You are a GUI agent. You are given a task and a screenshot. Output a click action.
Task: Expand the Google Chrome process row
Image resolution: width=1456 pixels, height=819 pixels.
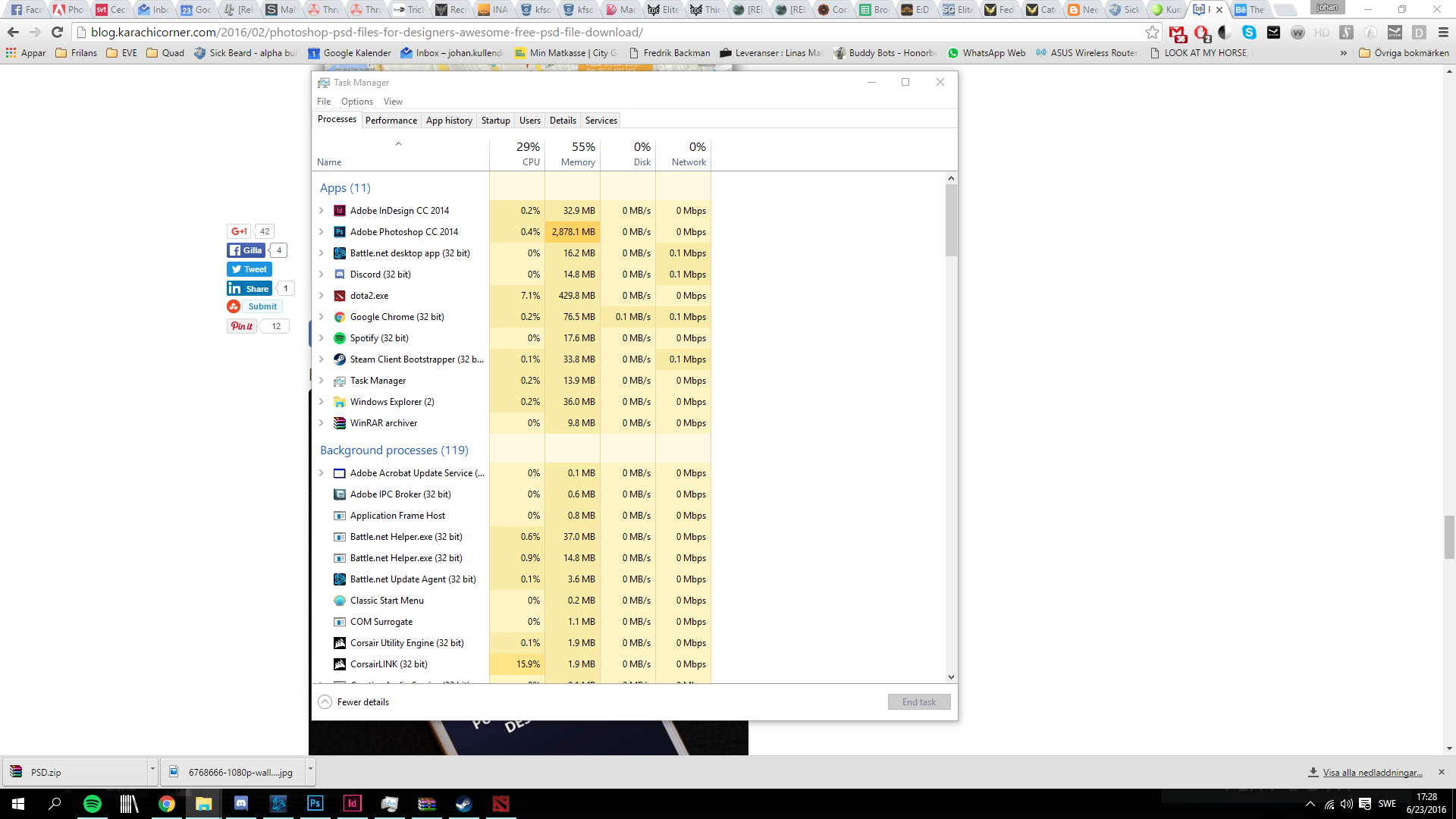[x=322, y=317]
